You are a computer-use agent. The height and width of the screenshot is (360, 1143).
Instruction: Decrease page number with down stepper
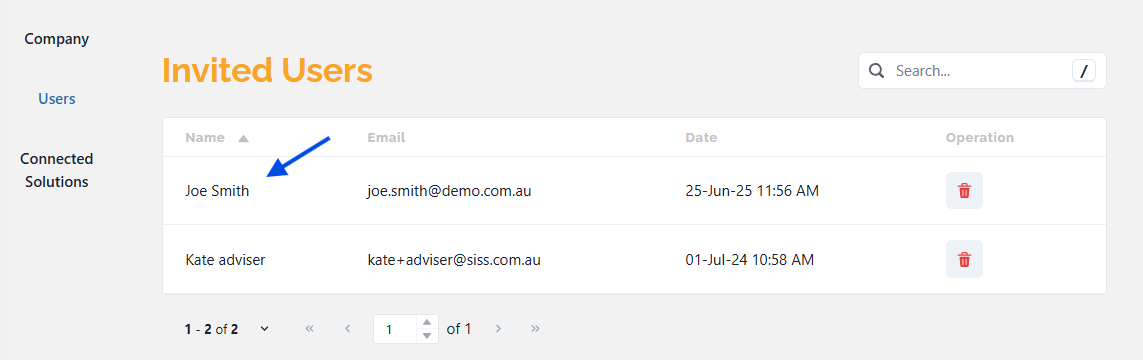427,335
